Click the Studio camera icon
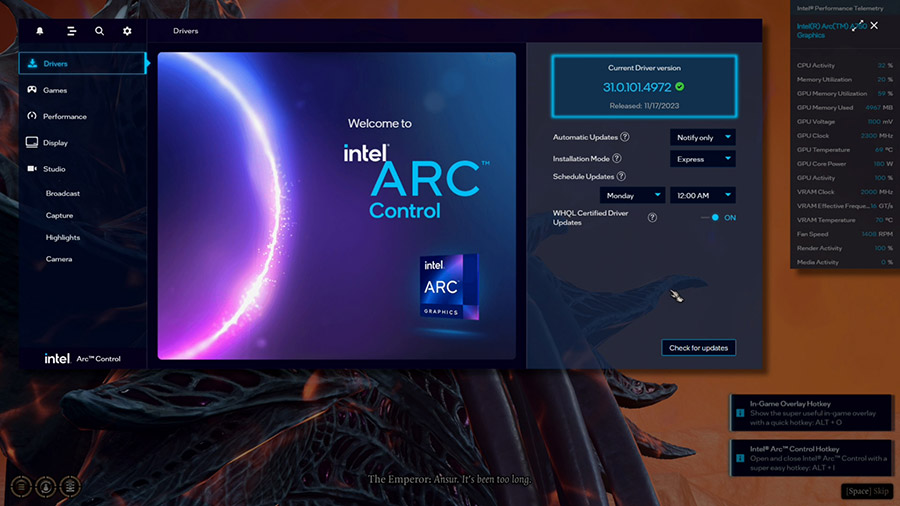Viewport: 900px width, 506px height. (x=32, y=169)
